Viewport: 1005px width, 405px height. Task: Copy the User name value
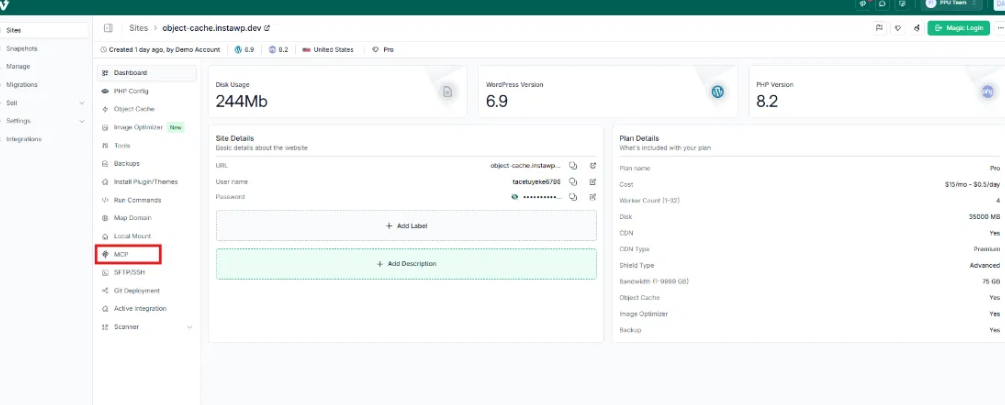click(x=574, y=181)
